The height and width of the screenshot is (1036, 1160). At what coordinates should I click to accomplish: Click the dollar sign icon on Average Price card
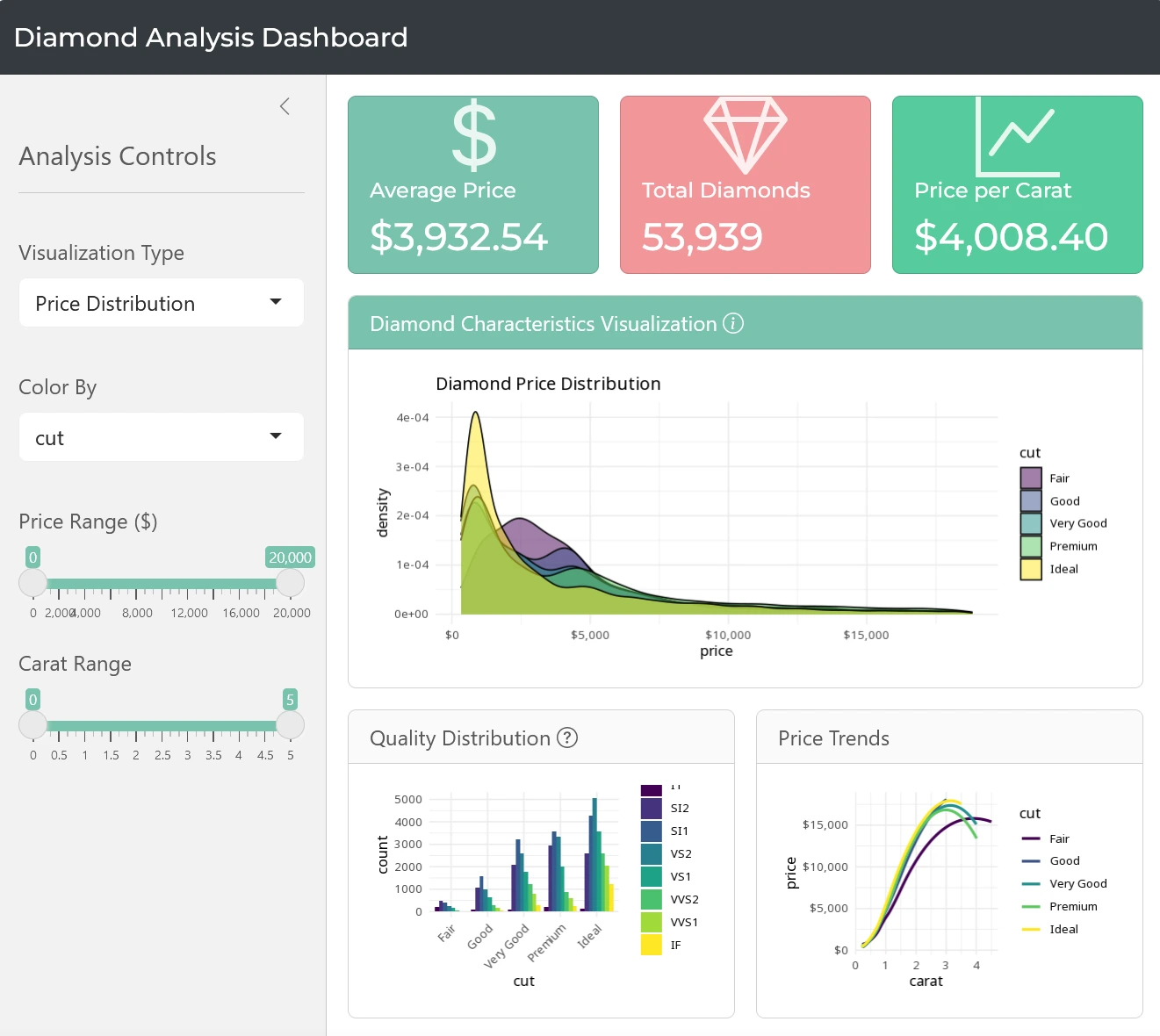tap(474, 134)
